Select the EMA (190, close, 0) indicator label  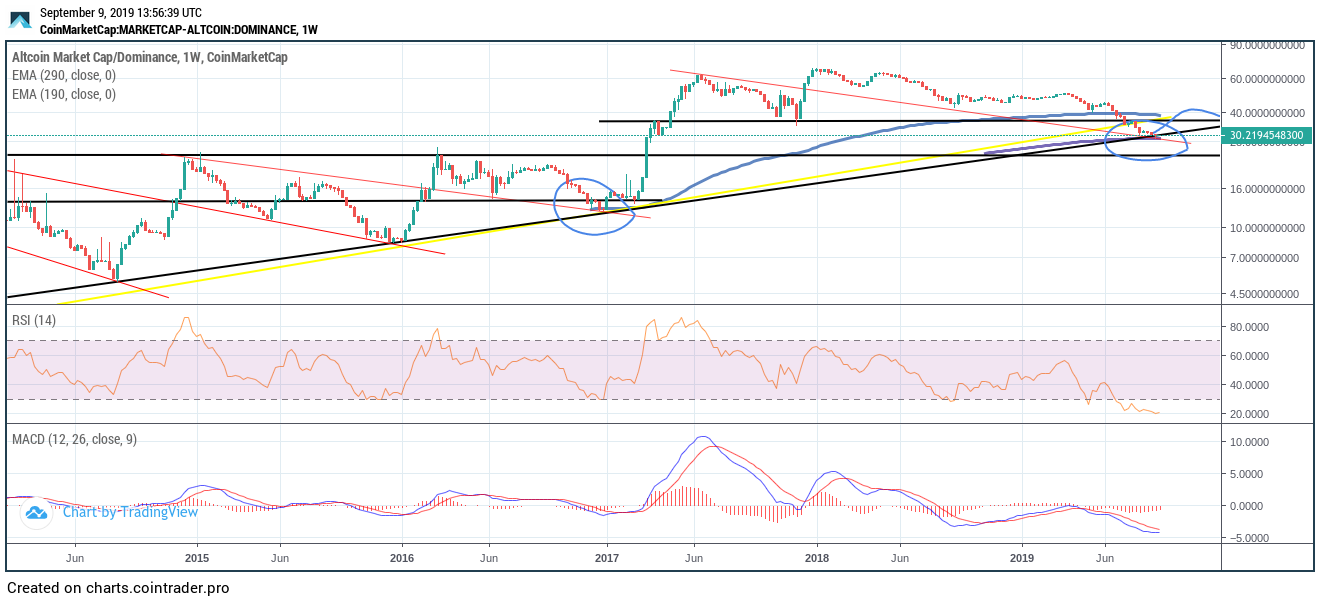[64, 94]
